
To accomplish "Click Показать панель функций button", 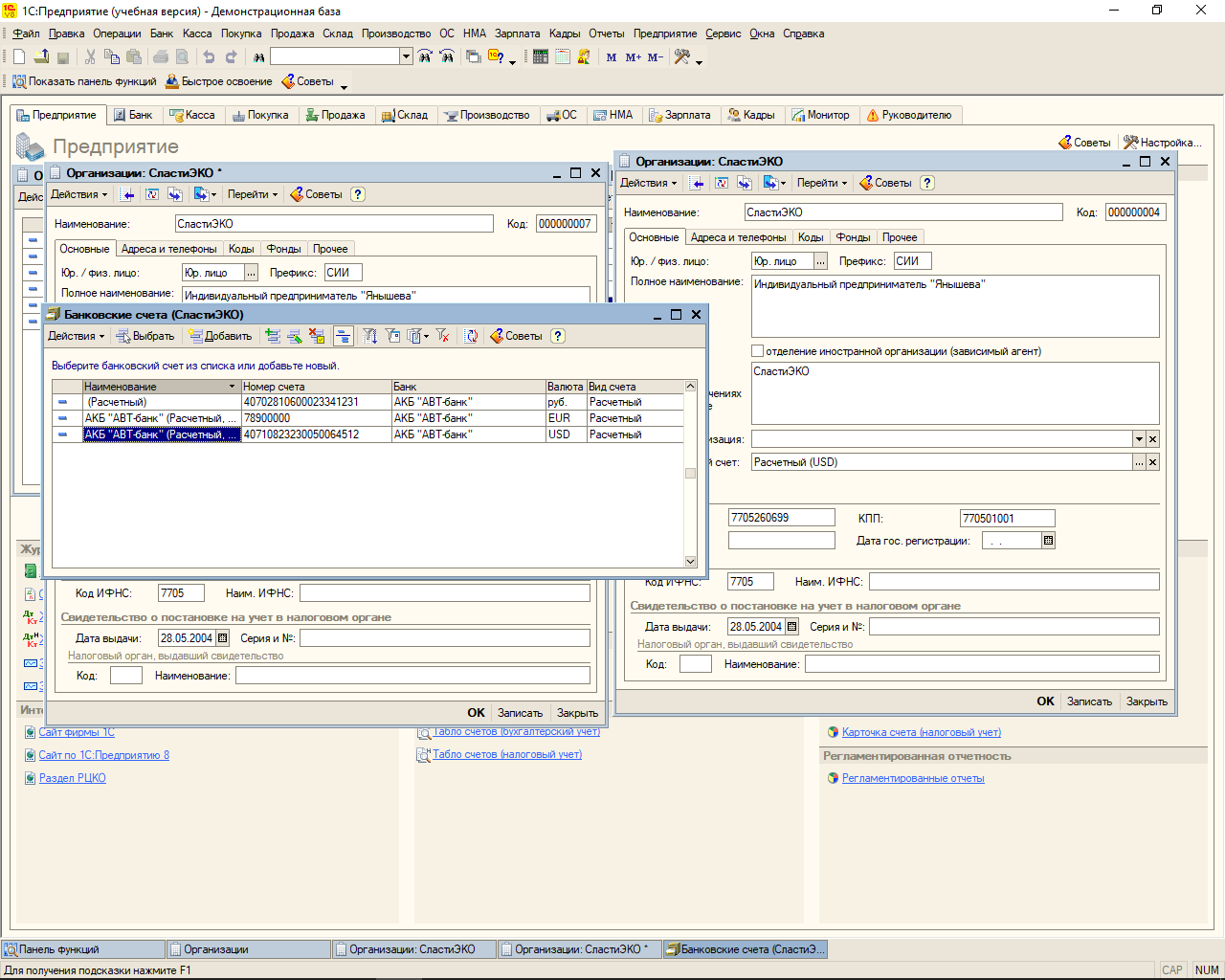I will tap(84, 81).
